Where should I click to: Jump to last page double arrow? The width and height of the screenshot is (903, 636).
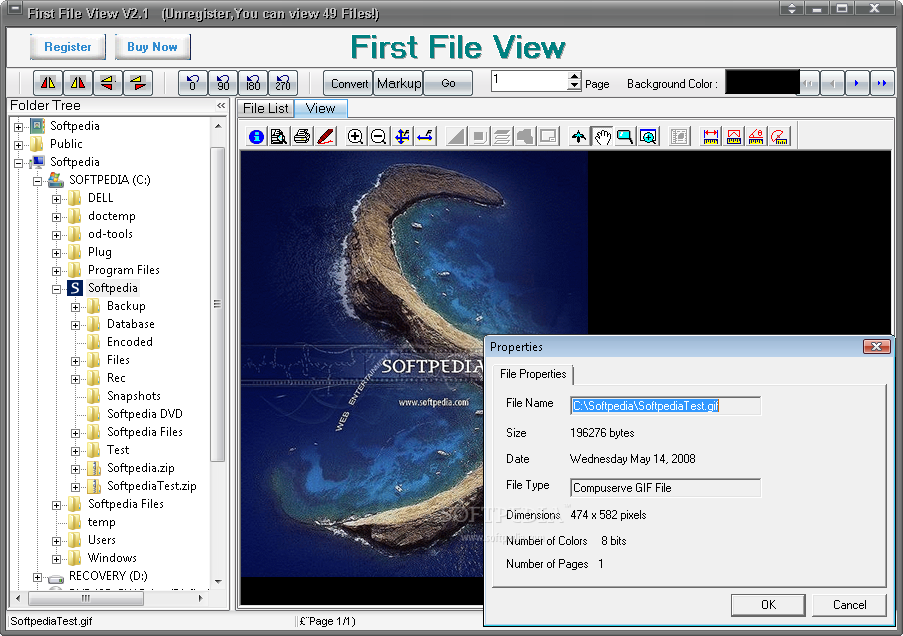(x=882, y=83)
